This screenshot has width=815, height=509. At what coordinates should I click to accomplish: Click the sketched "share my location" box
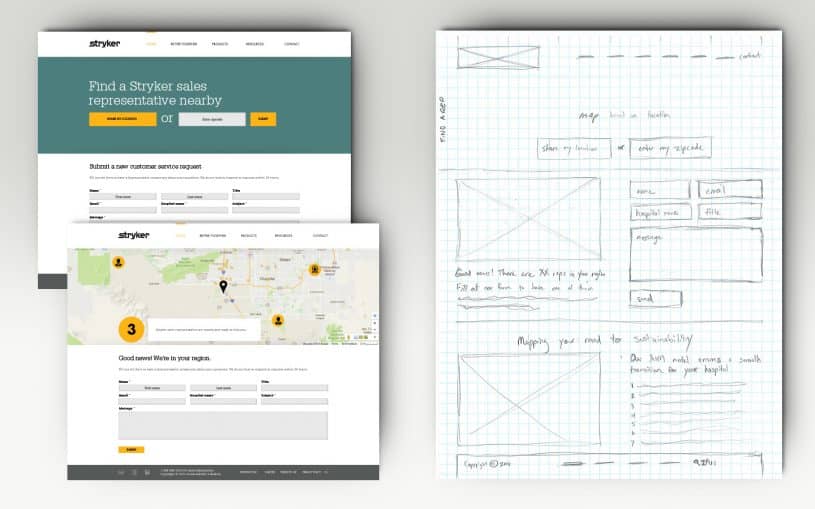pos(574,149)
